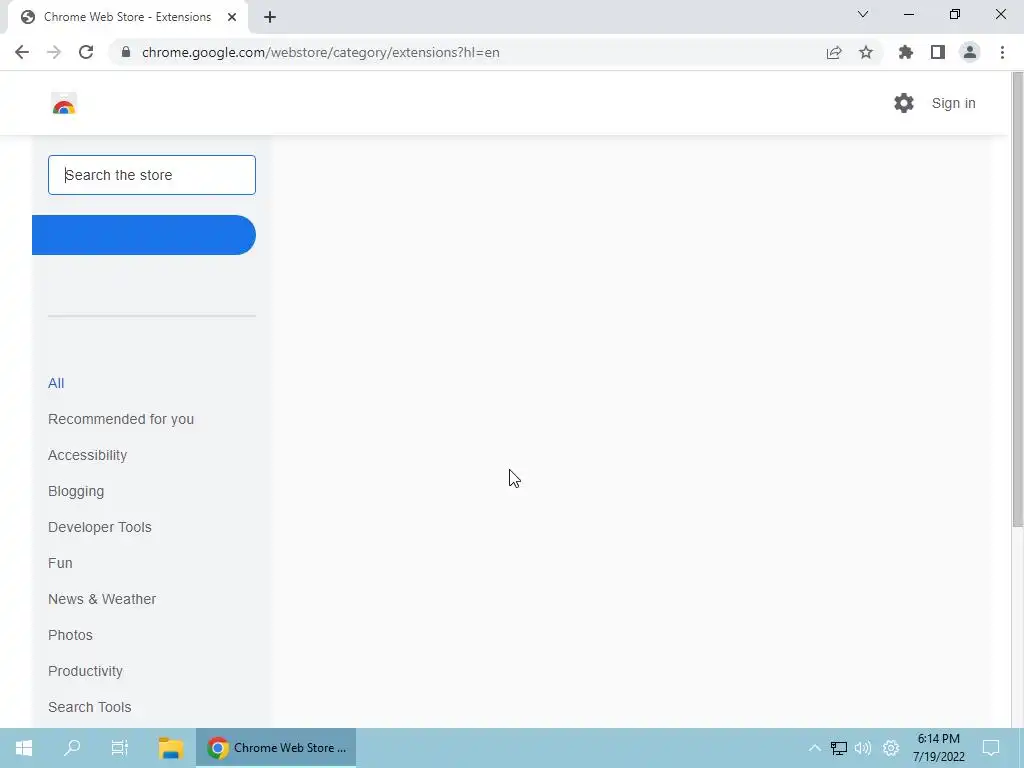This screenshot has height=768, width=1024.
Task: Open Chrome's three-dot menu
Action: (x=1002, y=52)
